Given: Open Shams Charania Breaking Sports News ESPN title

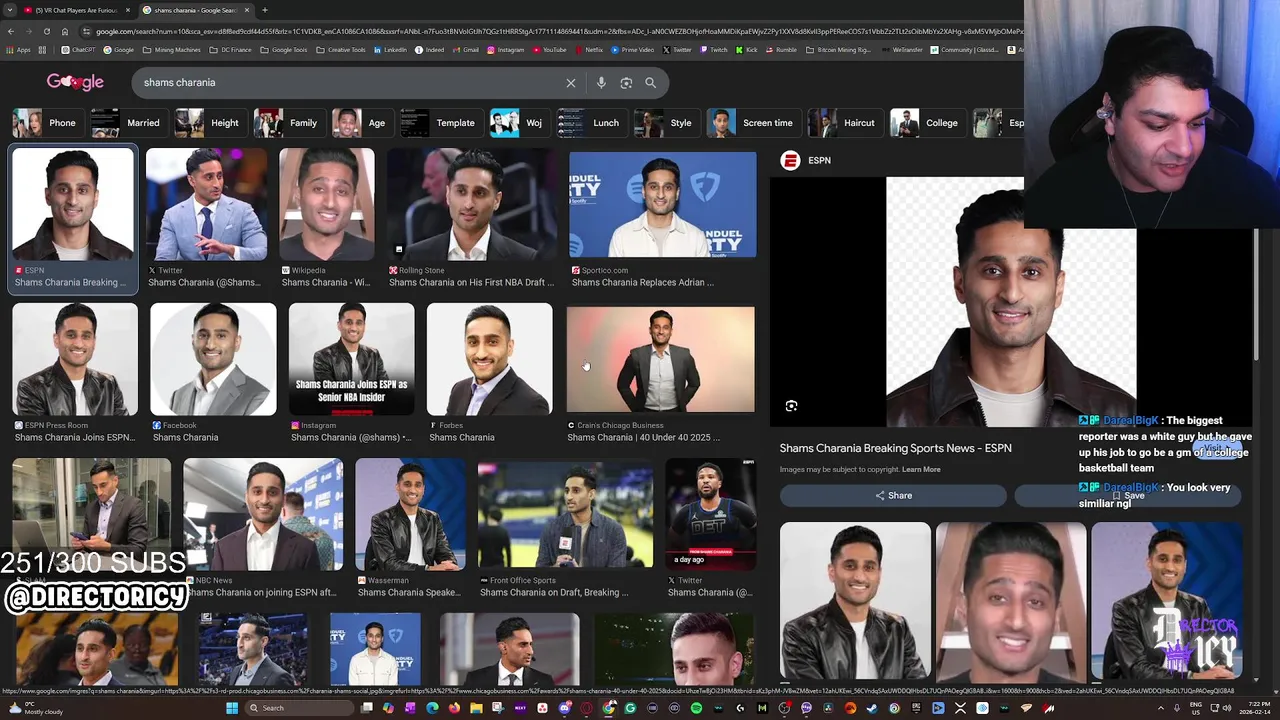Looking at the screenshot, I should (x=895, y=448).
